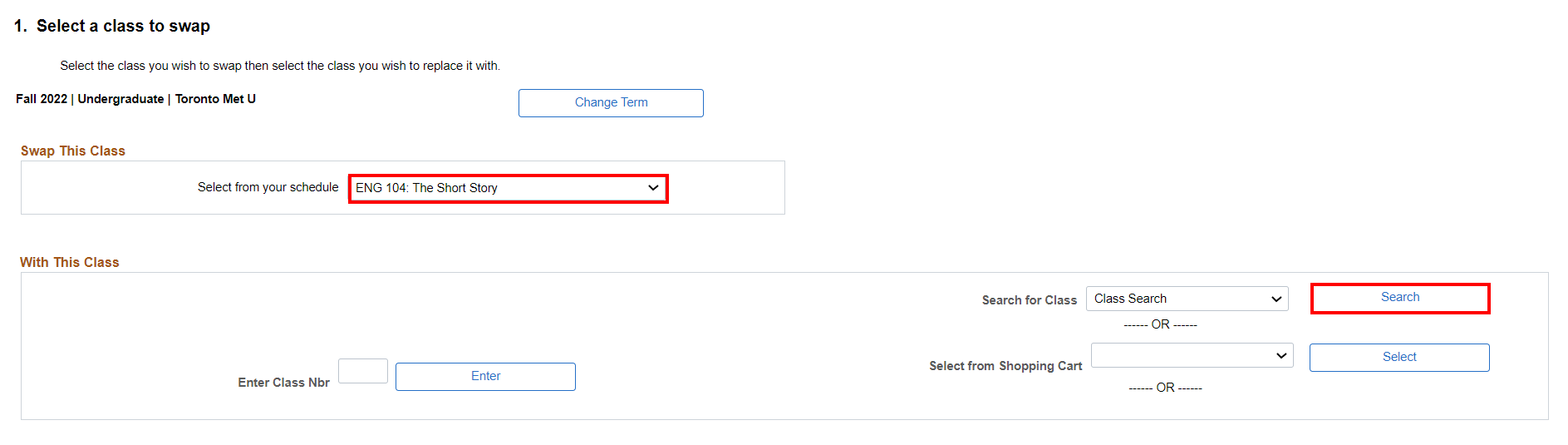1568x445 pixels.
Task: Open the empty Shopping Cart dropdown
Action: (1192, 355)
